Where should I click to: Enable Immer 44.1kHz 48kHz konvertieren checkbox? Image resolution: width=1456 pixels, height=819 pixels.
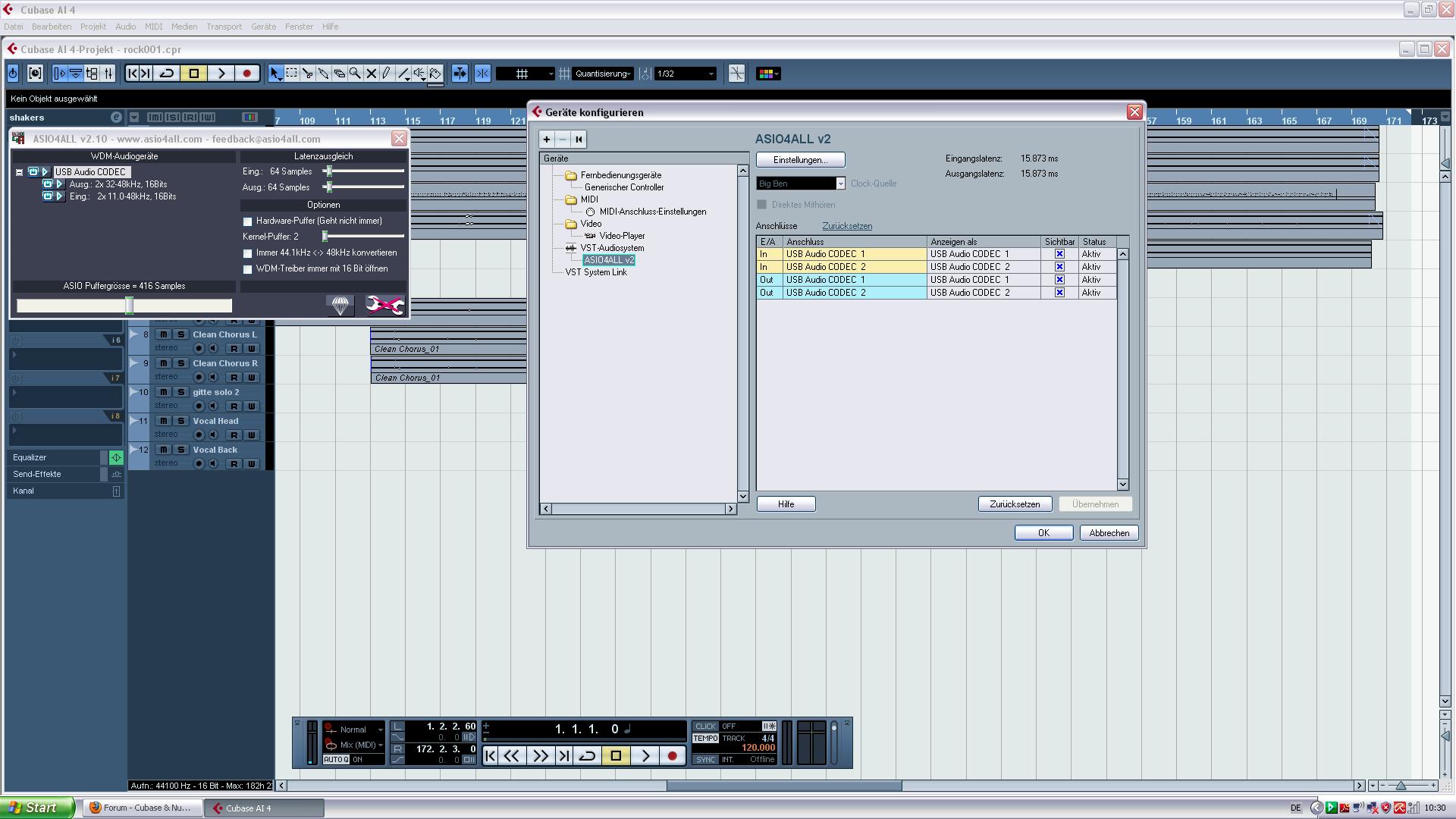point(247,253)
